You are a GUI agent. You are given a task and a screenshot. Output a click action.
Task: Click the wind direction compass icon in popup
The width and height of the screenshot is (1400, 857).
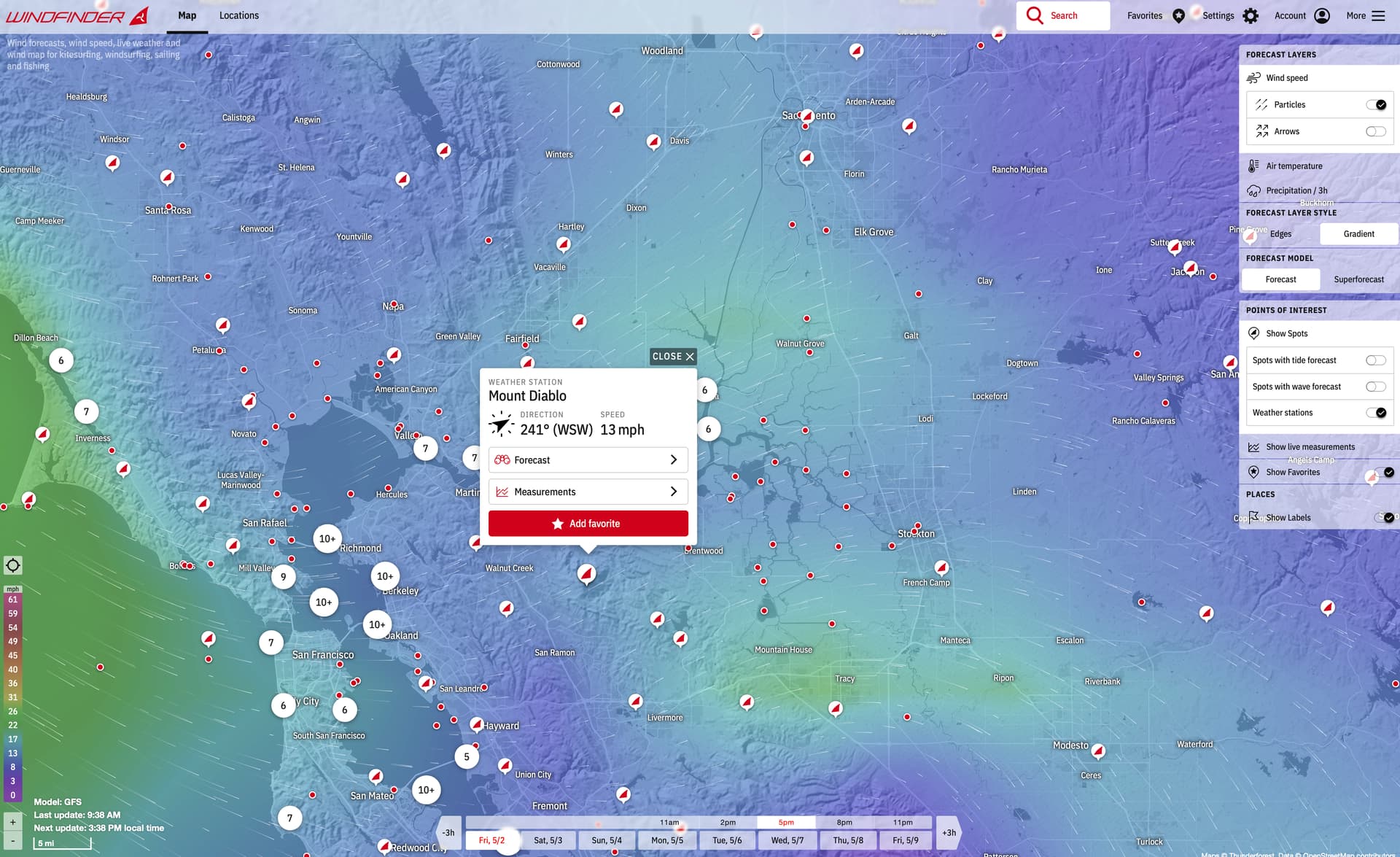(x=501, y=424)
